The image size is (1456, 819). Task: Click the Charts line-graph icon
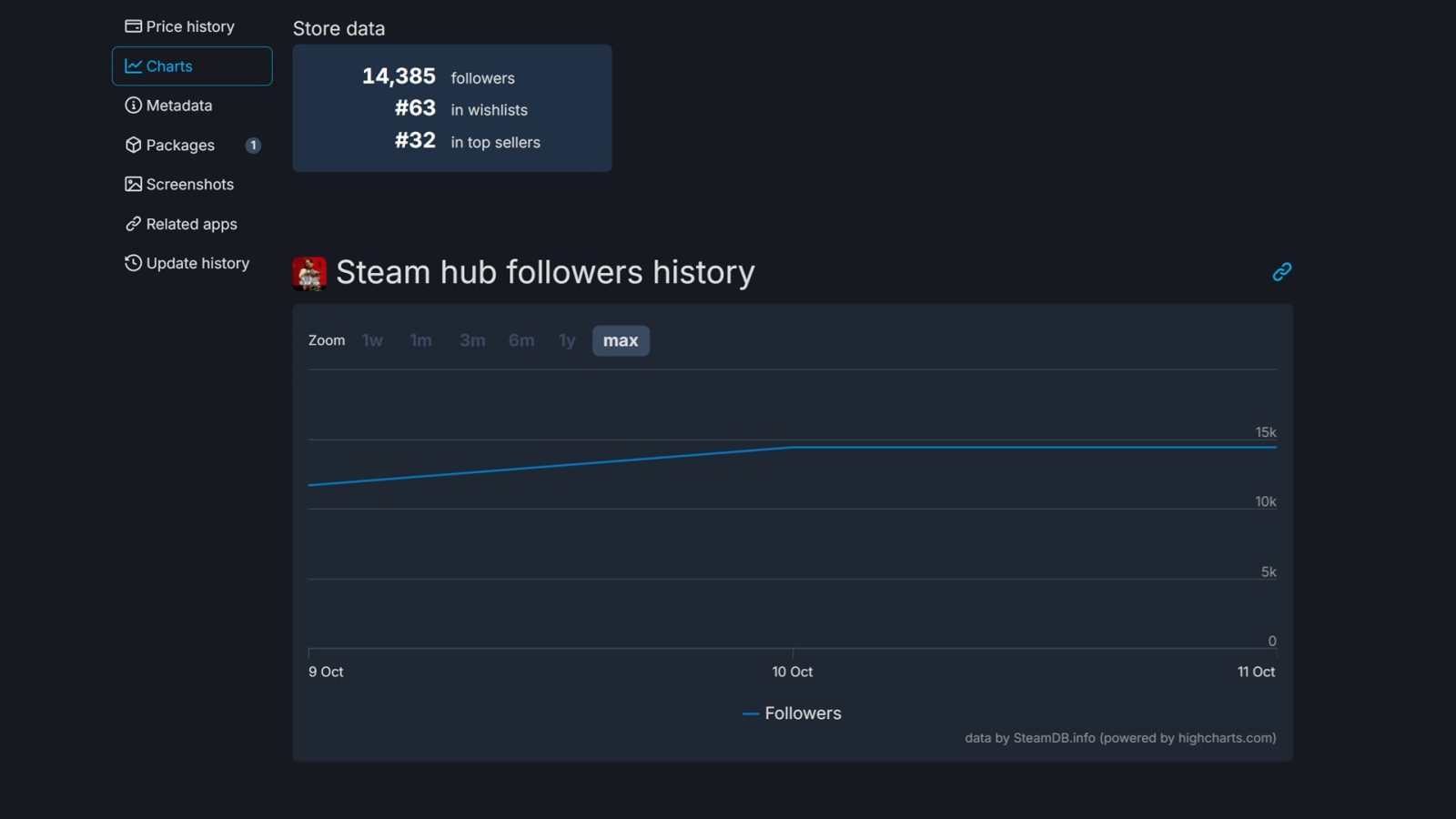coord(133,66)
